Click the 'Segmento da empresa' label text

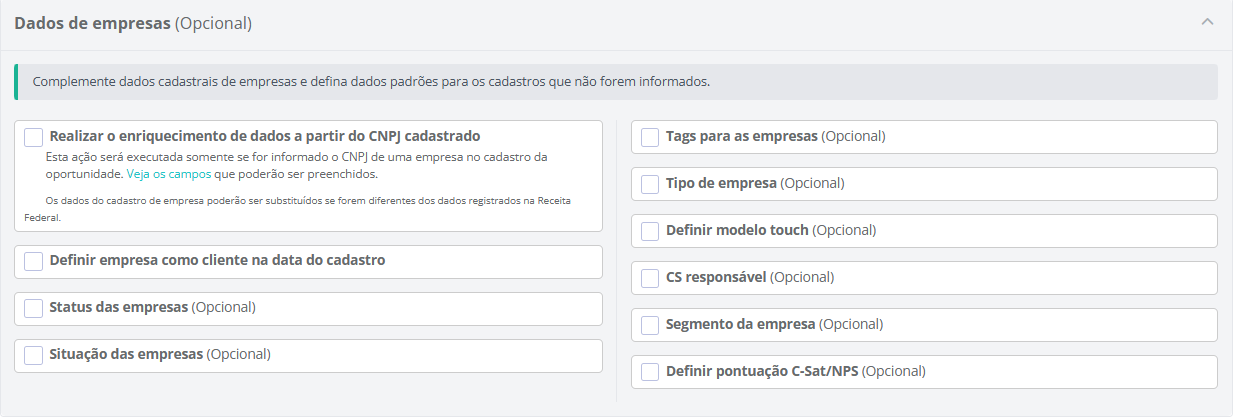pos(741,324)
